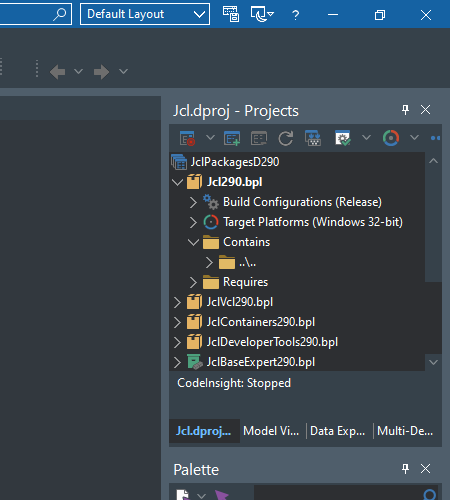450x500 pixels.
Task: Click the Palette categories page icon
Action: [183, 495]
